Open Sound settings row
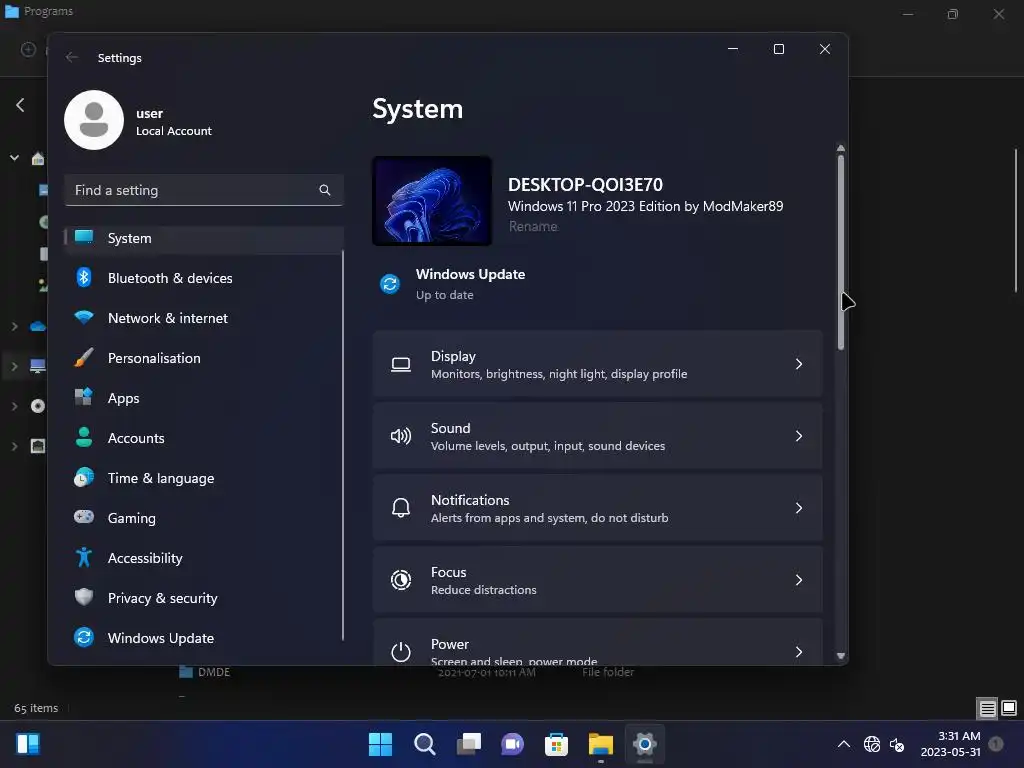This screenshot has width=1024, height=768. (598, 436)
